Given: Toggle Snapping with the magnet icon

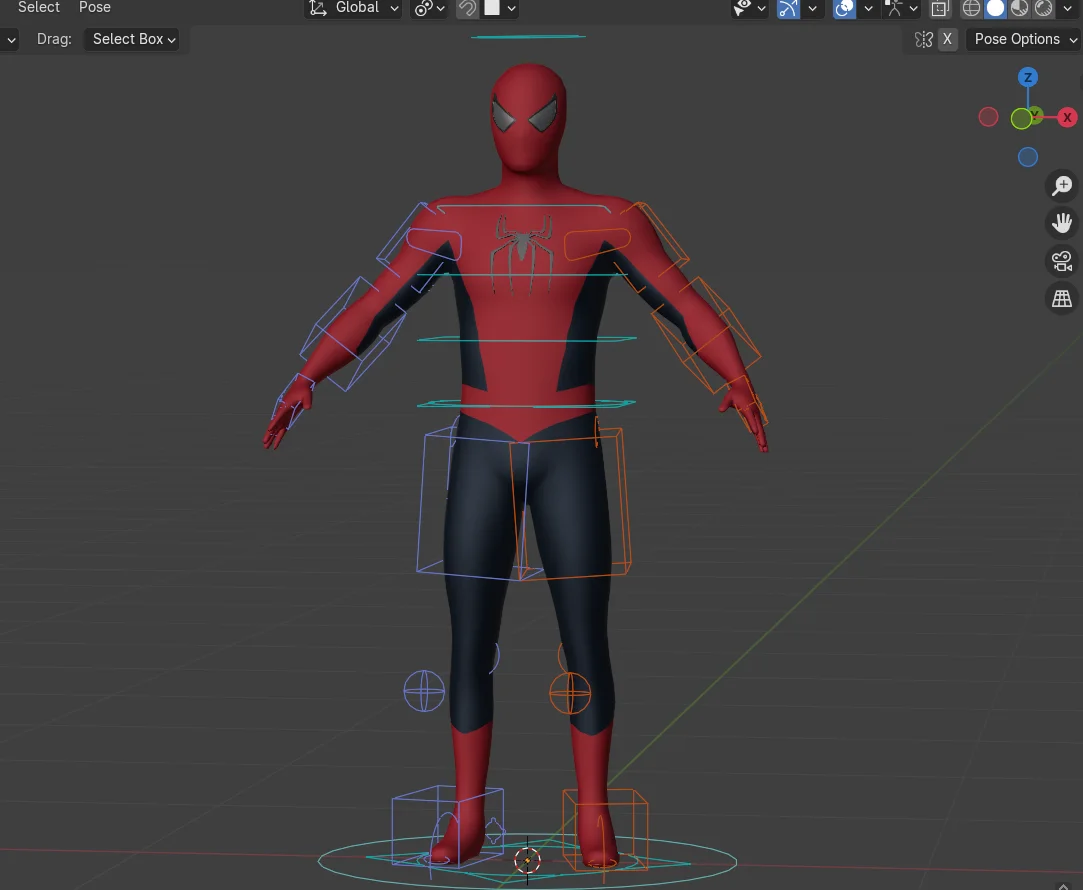Looking at the screenshot, I should [x=467, y=9].
